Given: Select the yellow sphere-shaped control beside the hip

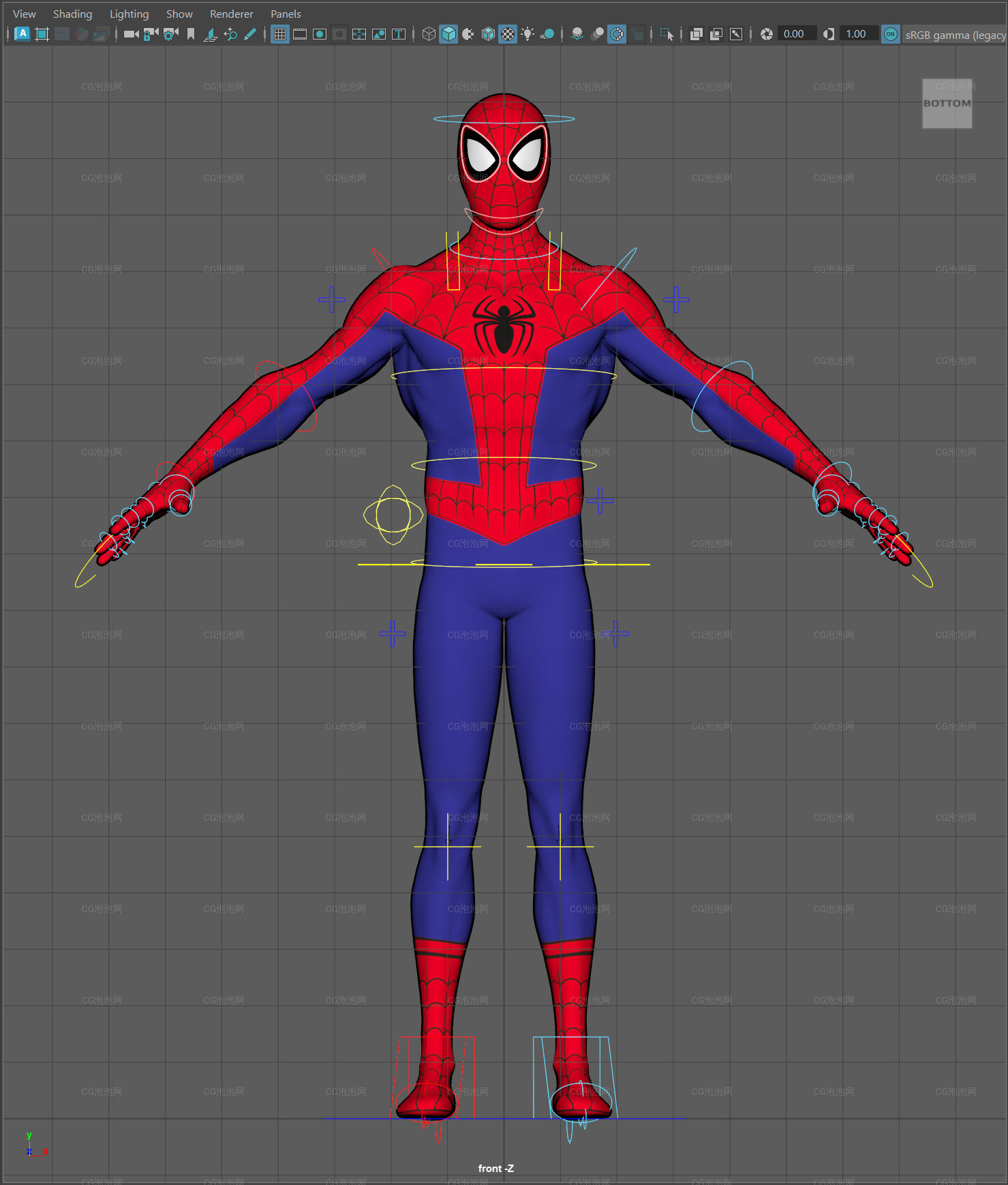Looking at the screenshot, I should (x=393, y=515).
